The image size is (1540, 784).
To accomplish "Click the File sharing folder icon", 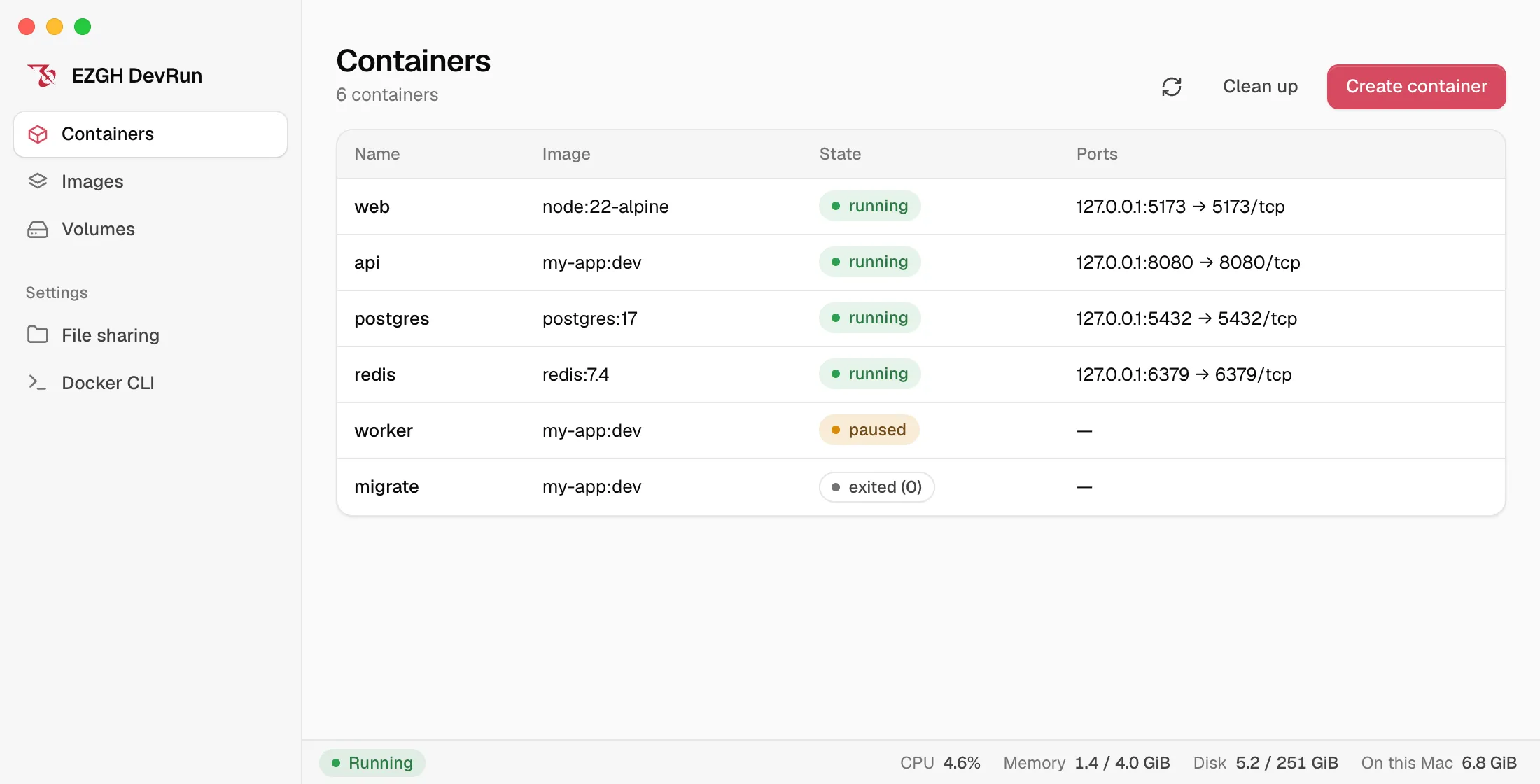I will (38, 335).
